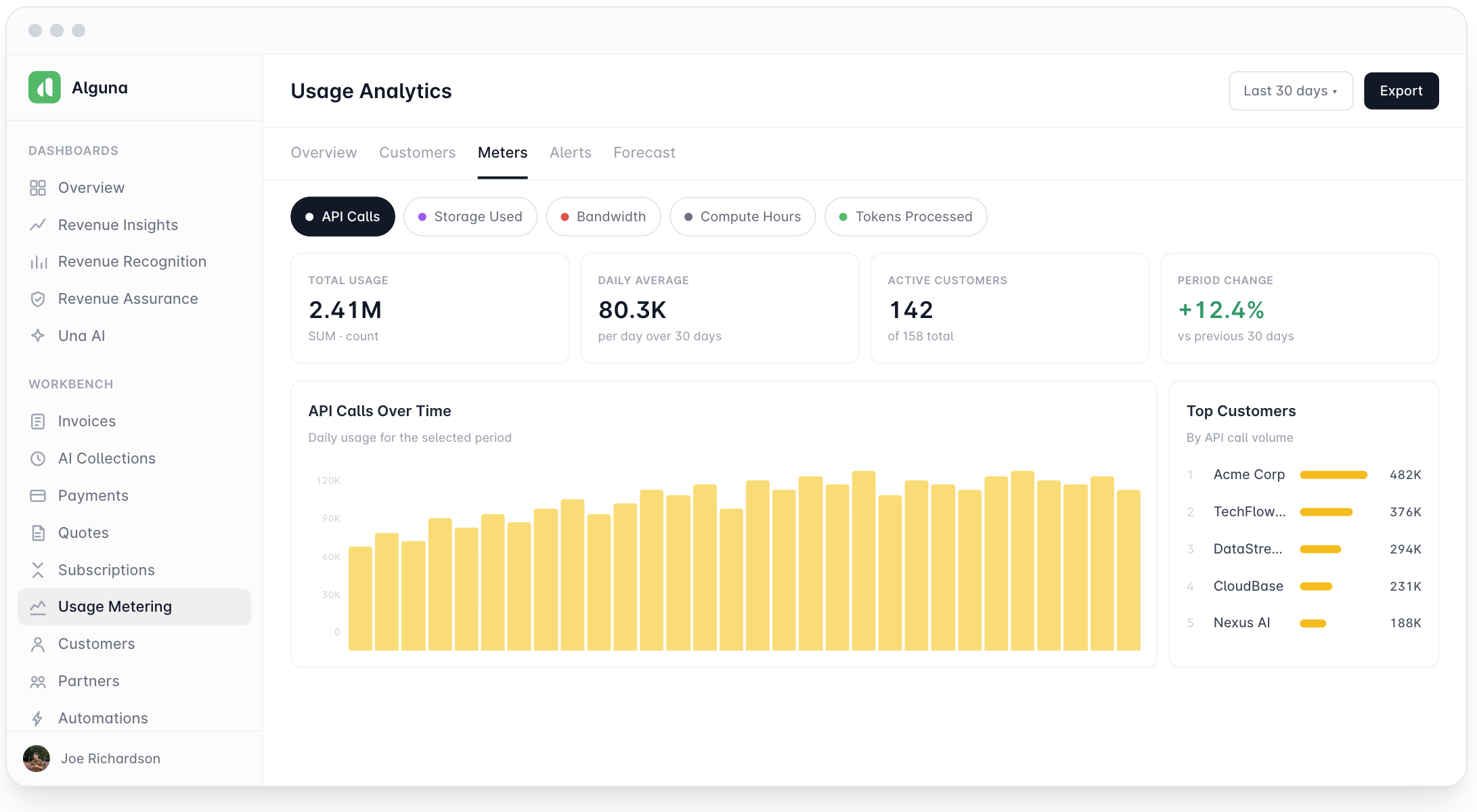
Task: Switch to the Customers tab
Action: [418, 153]
